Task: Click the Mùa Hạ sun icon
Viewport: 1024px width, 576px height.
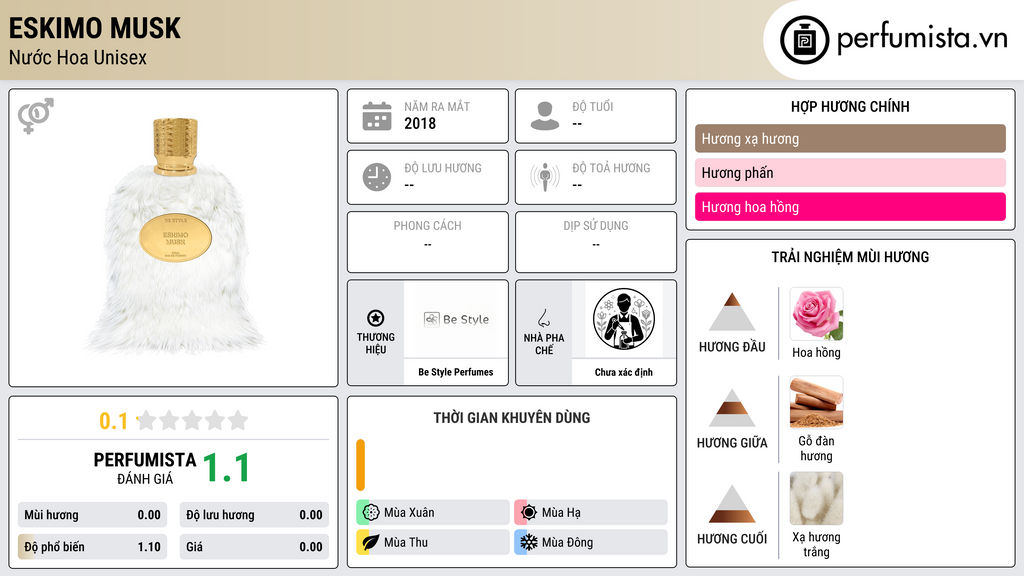Action: [x=529, y=513]
